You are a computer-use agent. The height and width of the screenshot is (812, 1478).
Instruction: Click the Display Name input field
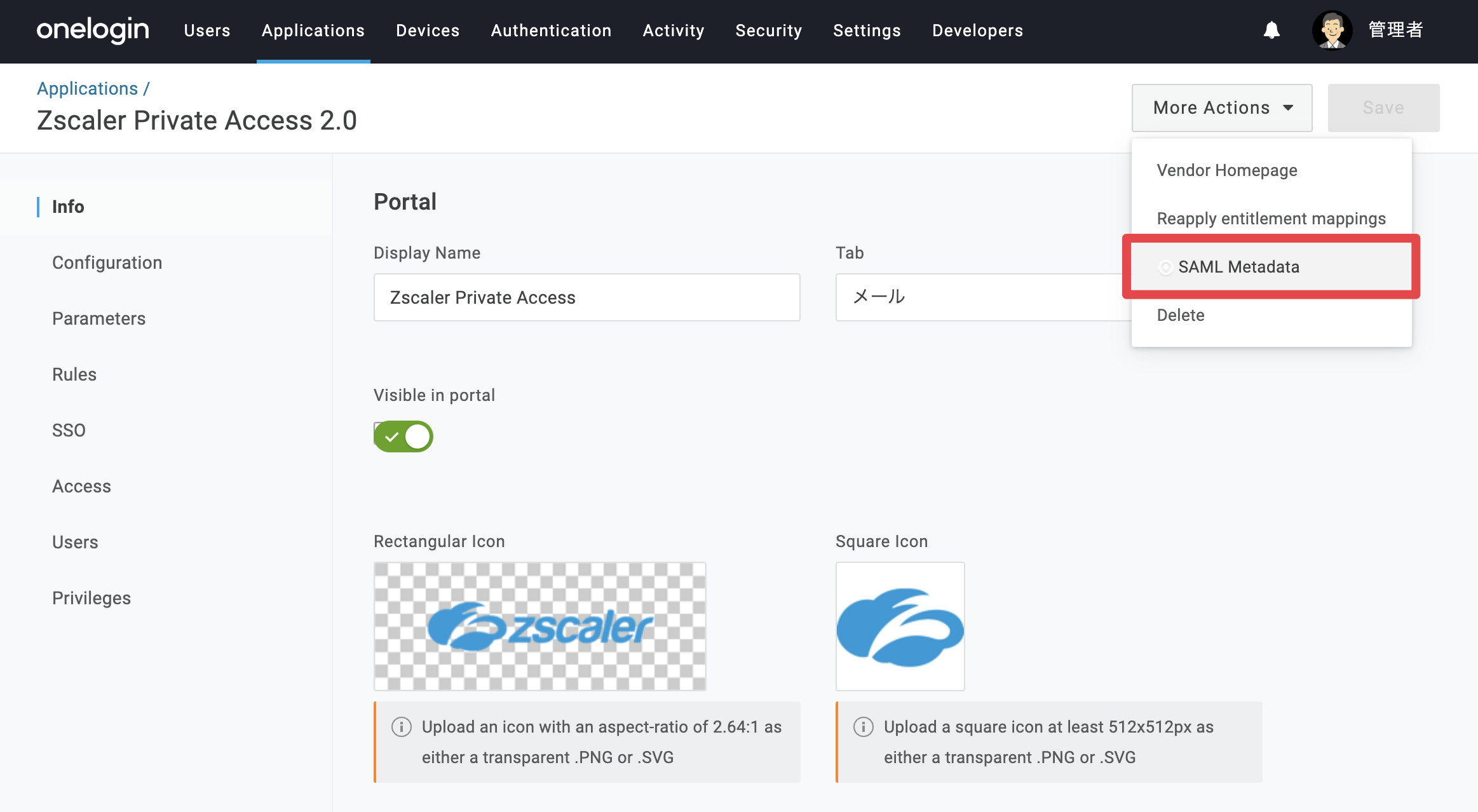tap(586, 297)
